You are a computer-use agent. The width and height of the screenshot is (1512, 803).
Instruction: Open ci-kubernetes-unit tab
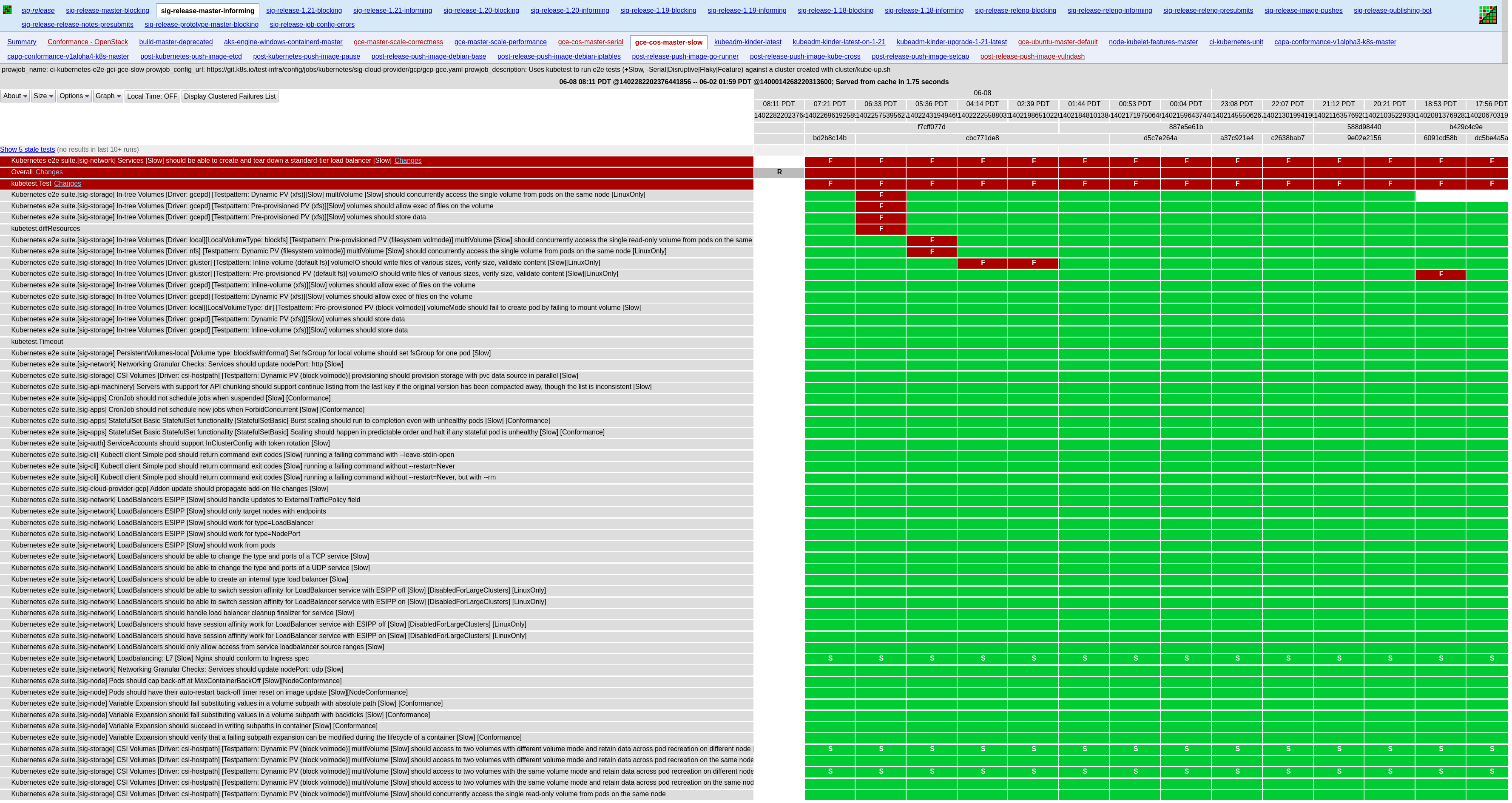click(x=1236, y=42)
